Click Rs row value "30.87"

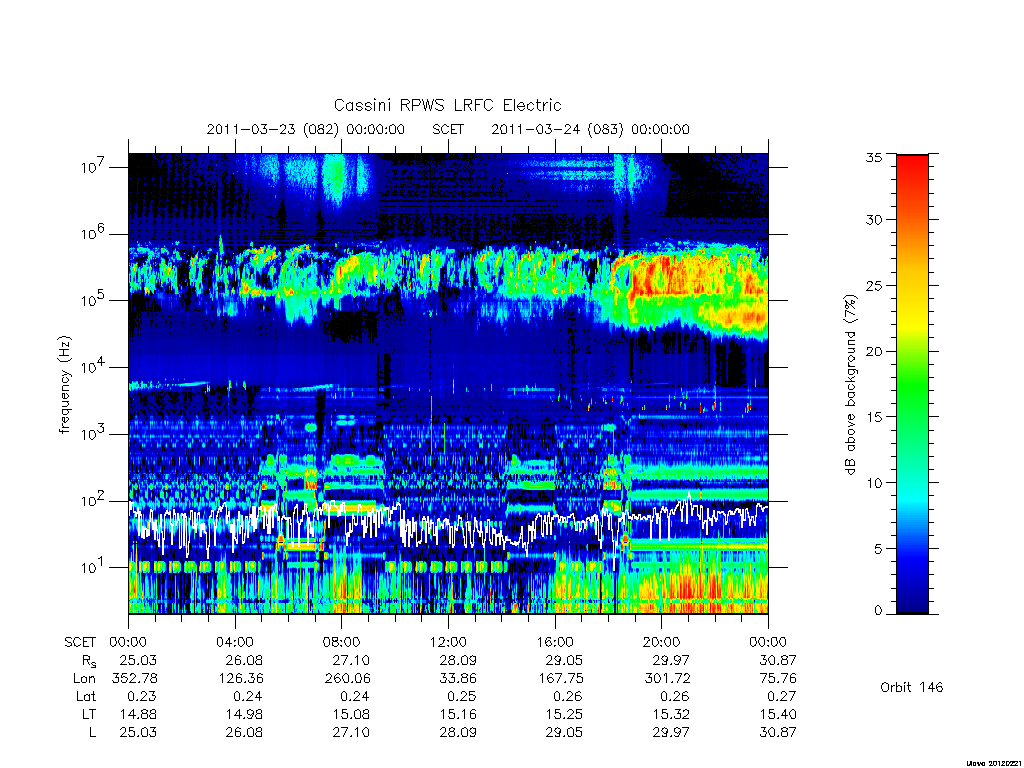click(778, 661)
